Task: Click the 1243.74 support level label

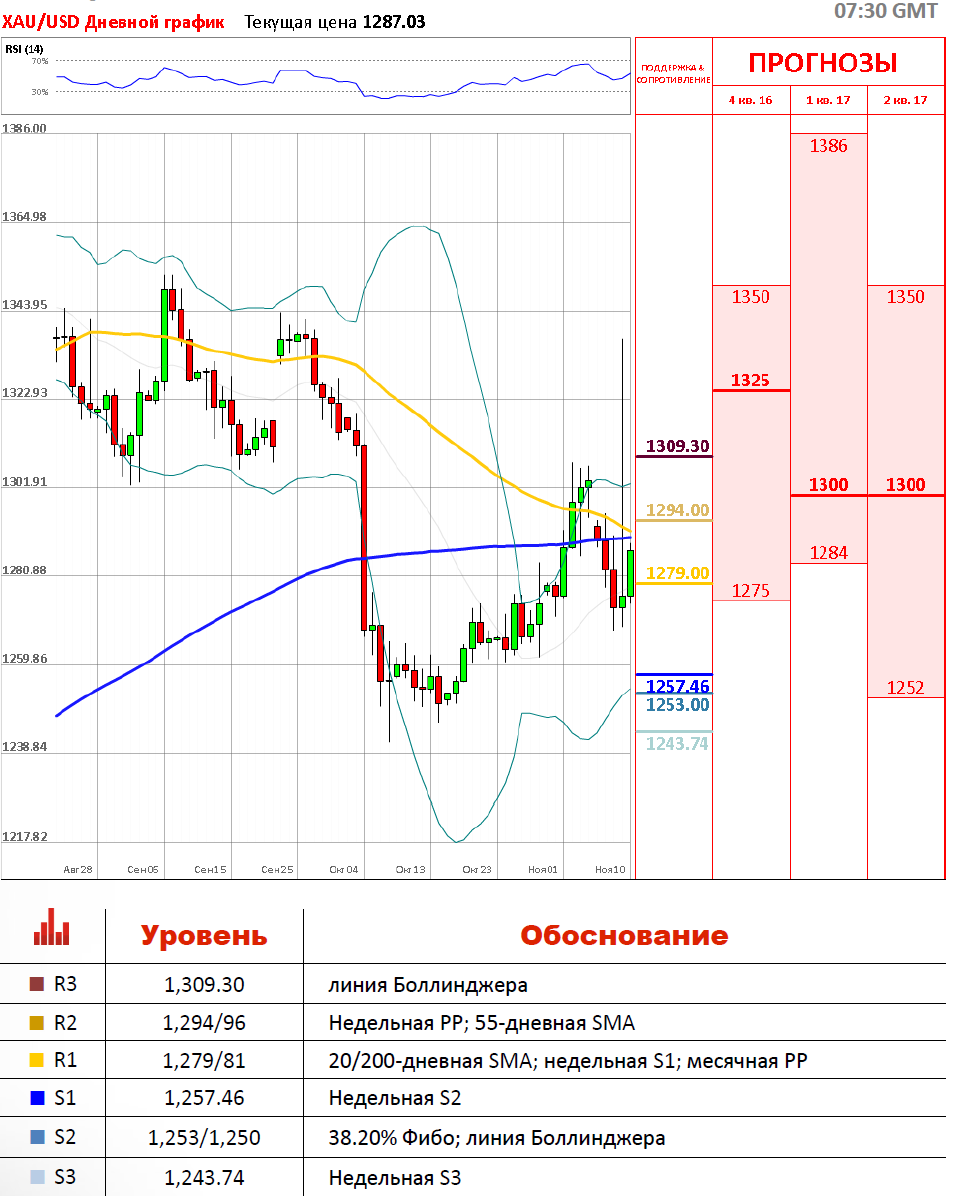Action: (677, 743)
